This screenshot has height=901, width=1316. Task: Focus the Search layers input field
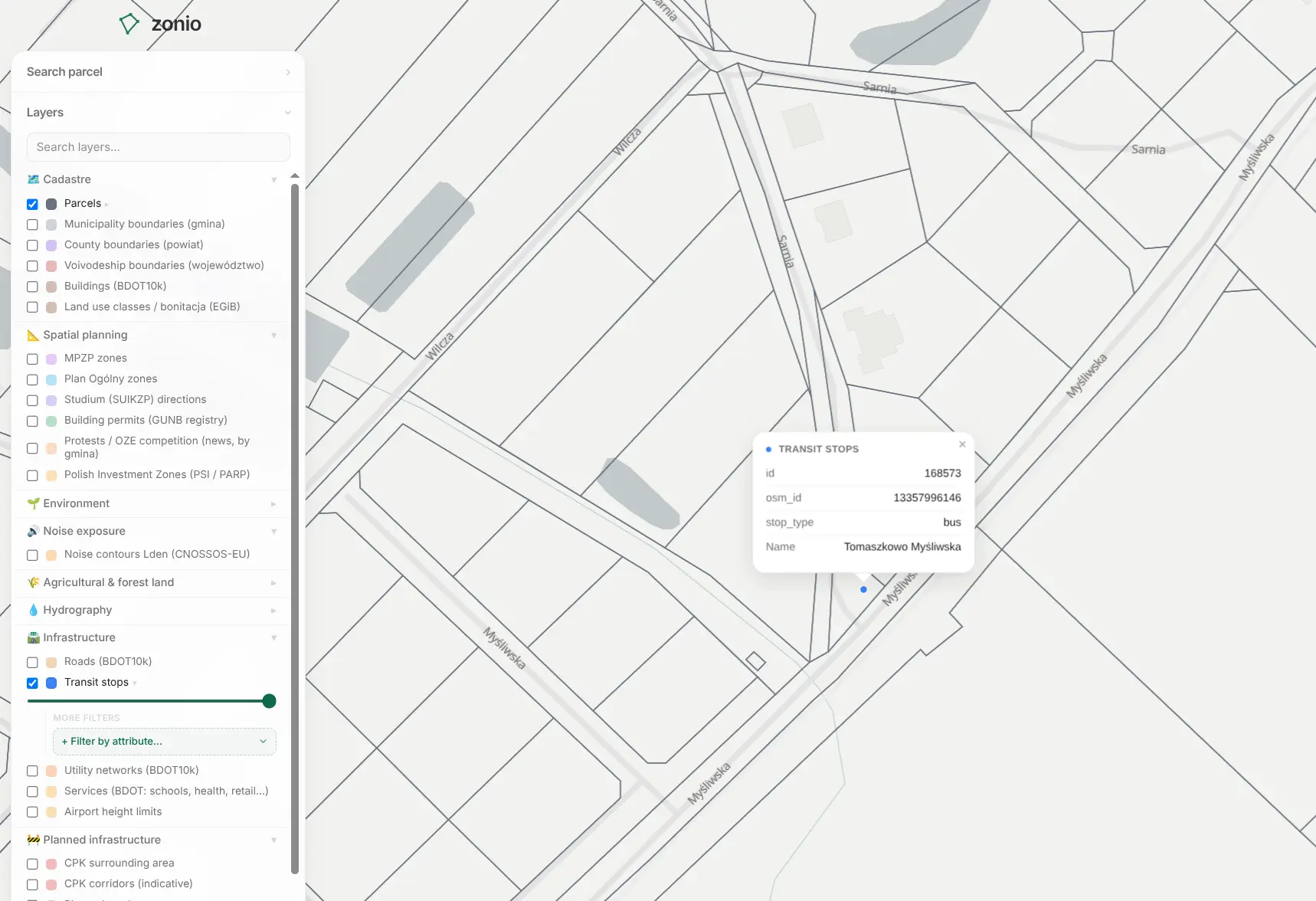pos(158,147)
